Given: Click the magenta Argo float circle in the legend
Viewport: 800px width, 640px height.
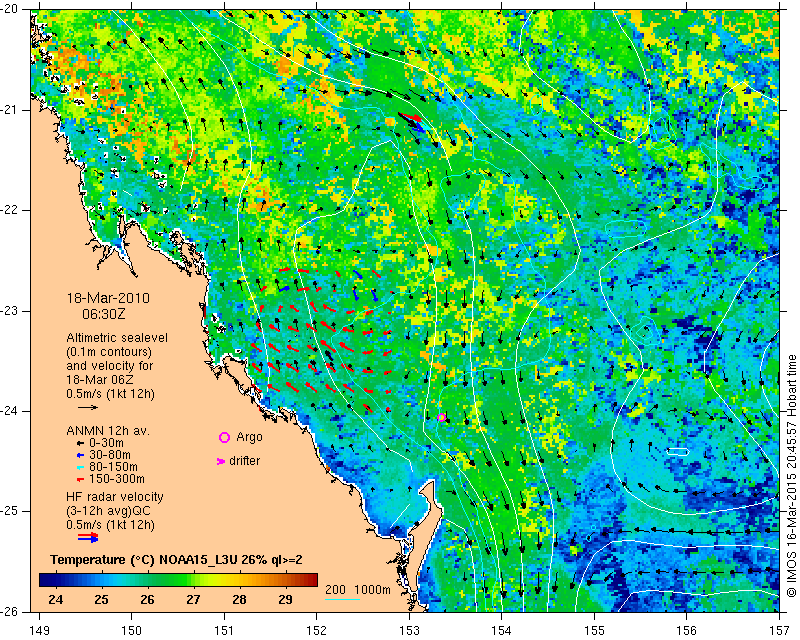Looking at the screenshot, I should [x=224, y=437].
